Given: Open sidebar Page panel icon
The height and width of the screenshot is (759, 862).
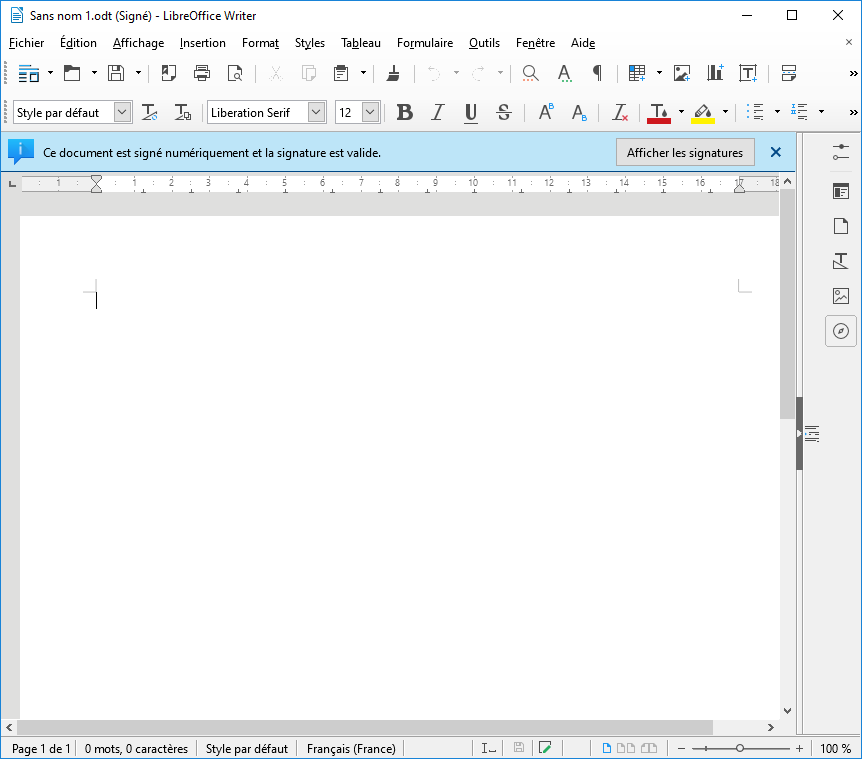Looking at the screenshot, I should [x=841, y=226].
